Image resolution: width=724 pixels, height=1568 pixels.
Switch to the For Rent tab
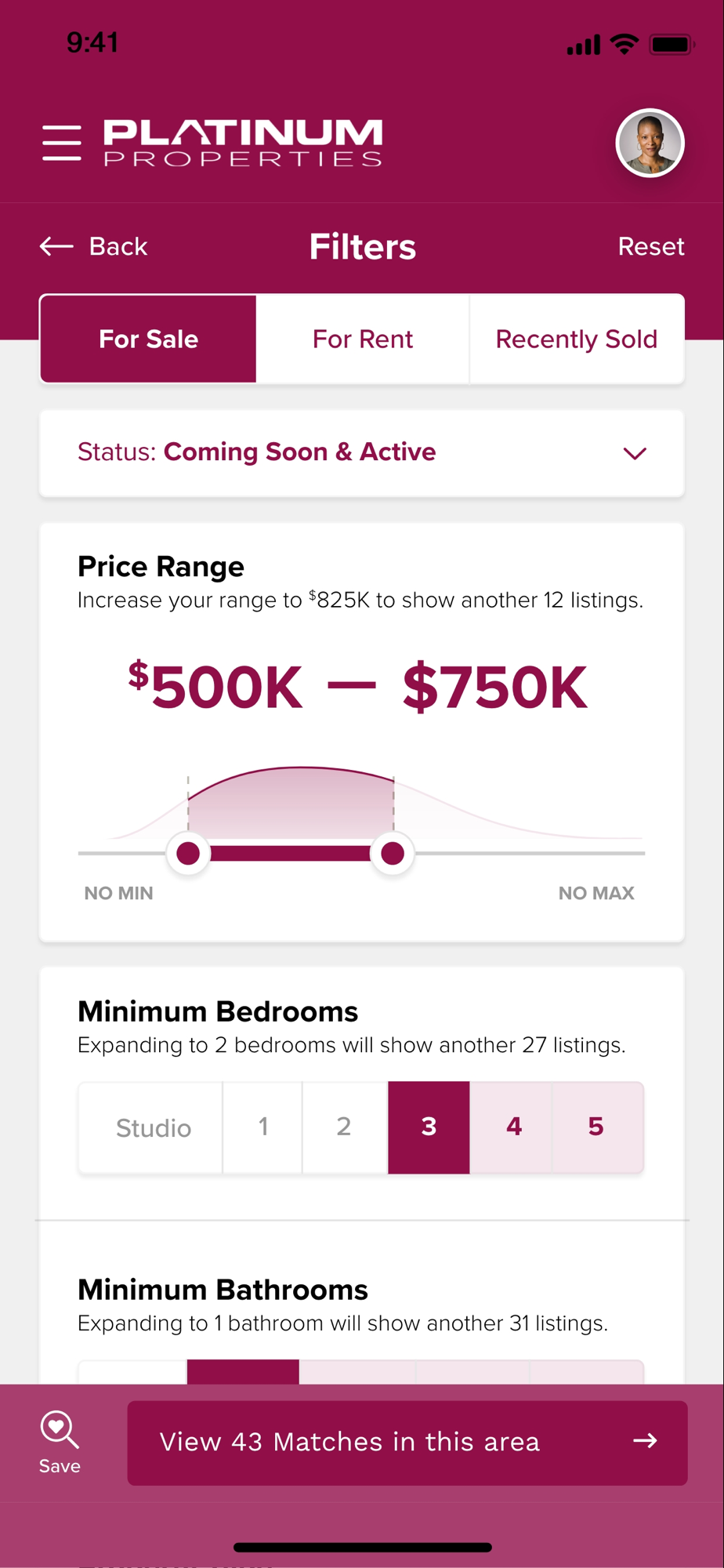[362, 339]
